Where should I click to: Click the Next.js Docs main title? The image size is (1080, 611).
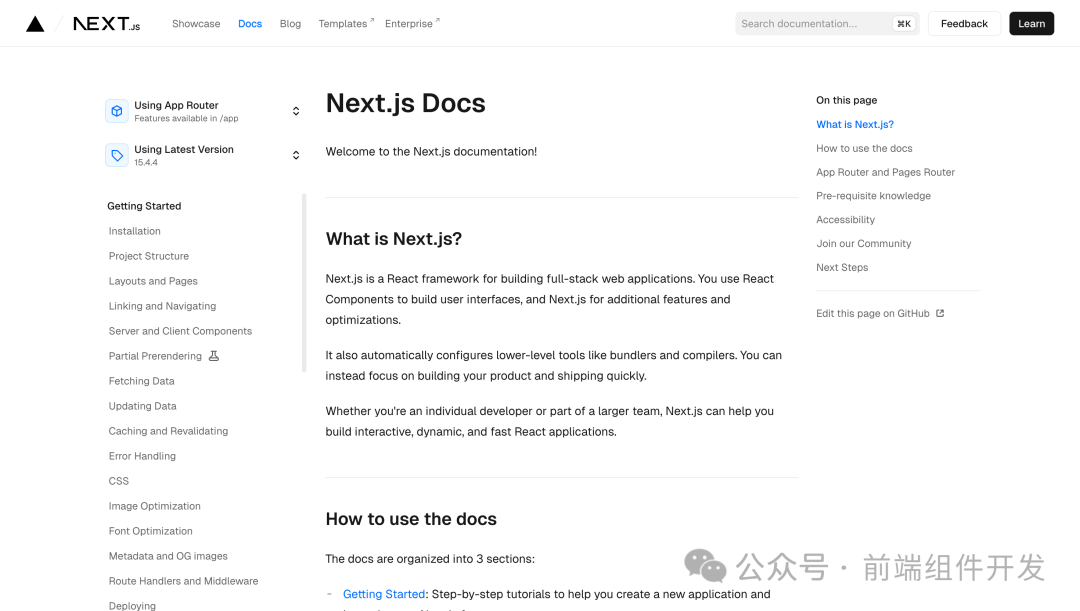405,103
